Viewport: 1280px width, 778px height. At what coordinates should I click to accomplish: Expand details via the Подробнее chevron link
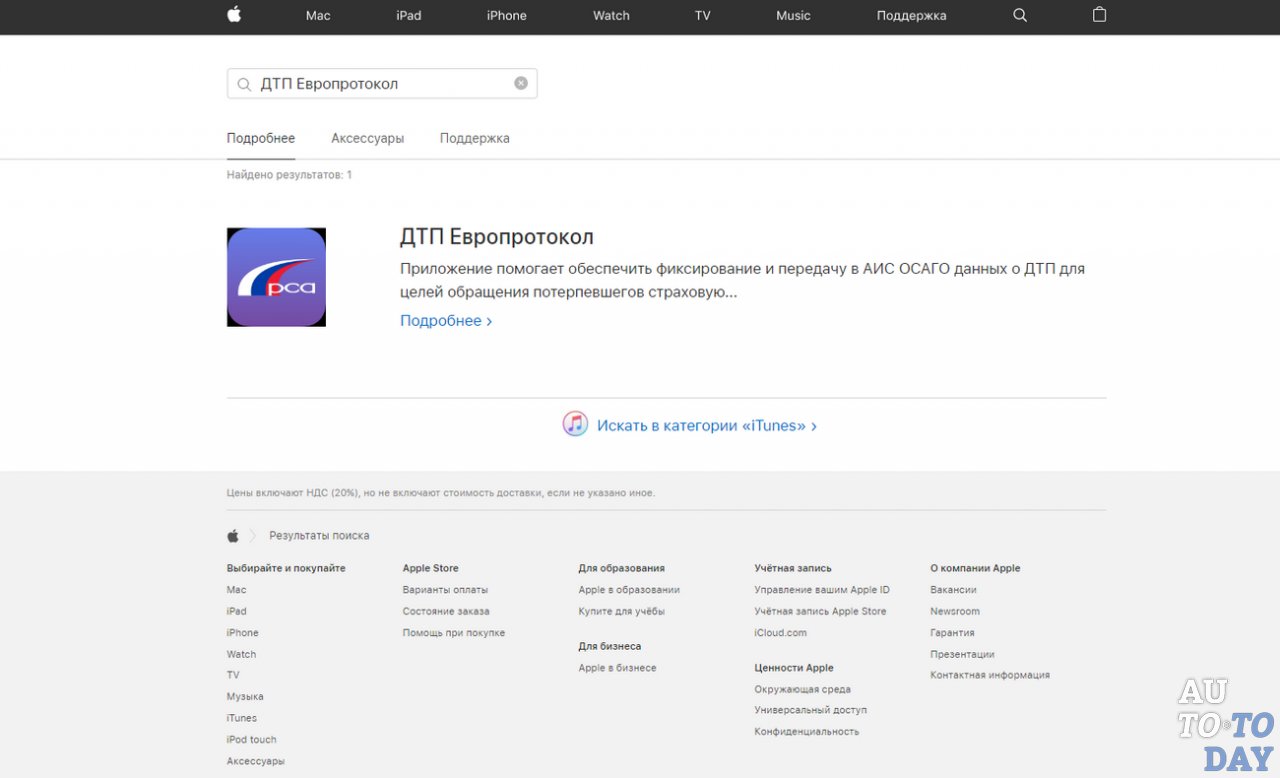(x=488, y=320)
